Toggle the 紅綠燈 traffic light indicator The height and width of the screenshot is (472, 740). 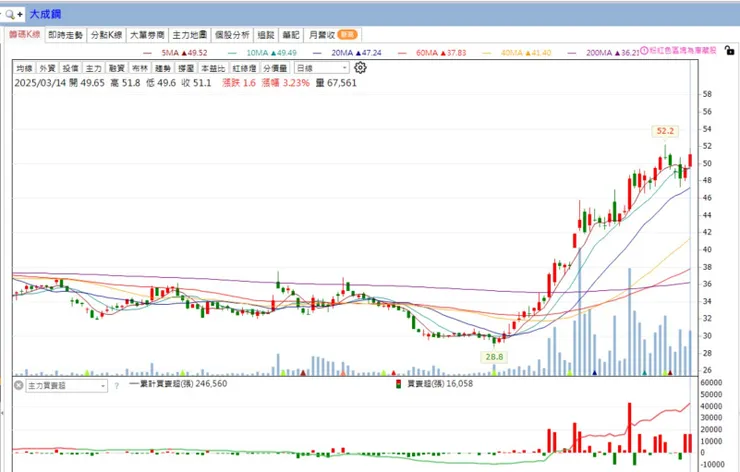click(x=244, y=68)
